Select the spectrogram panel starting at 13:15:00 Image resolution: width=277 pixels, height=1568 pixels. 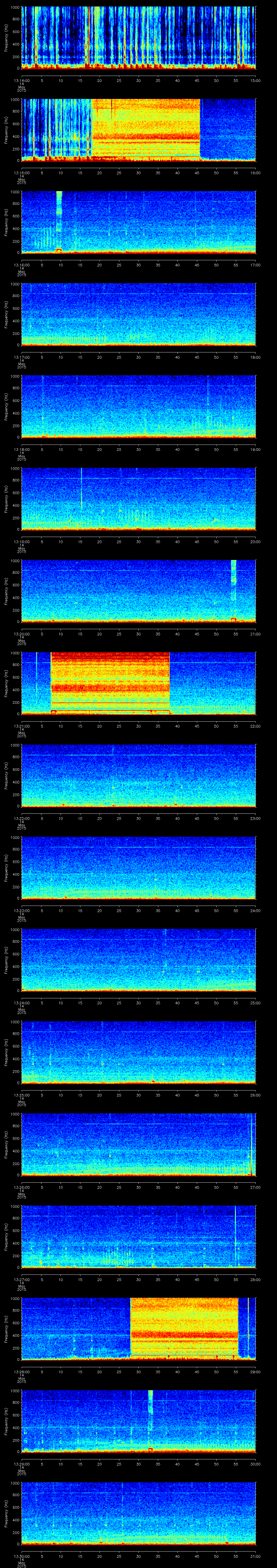point(139,130)
